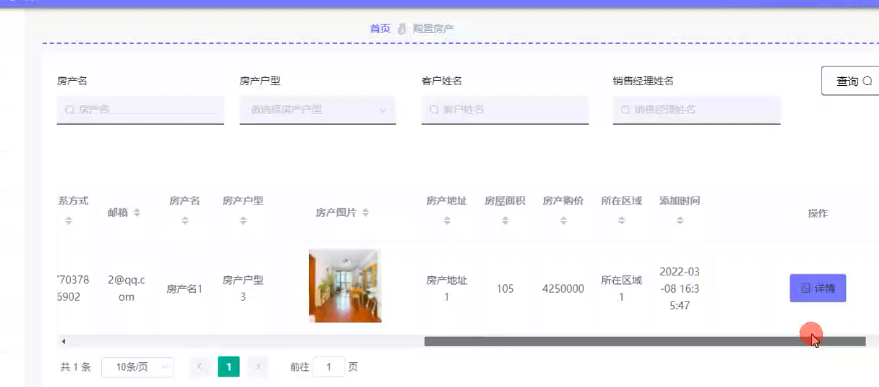Focus the 销售经理姓名 search input

click(697, 110)
